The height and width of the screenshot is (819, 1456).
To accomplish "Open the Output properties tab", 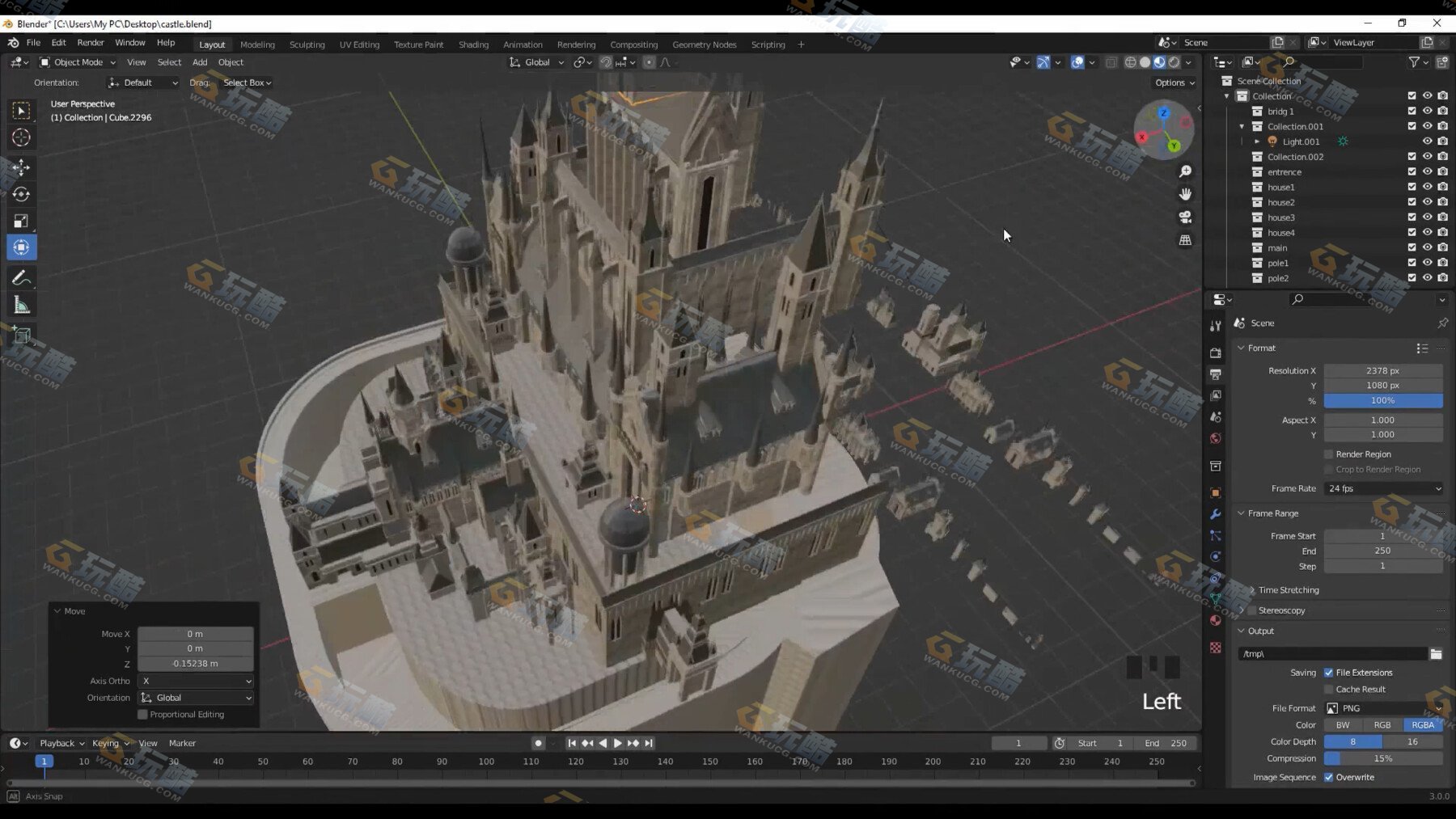I will coord(1215,374).
